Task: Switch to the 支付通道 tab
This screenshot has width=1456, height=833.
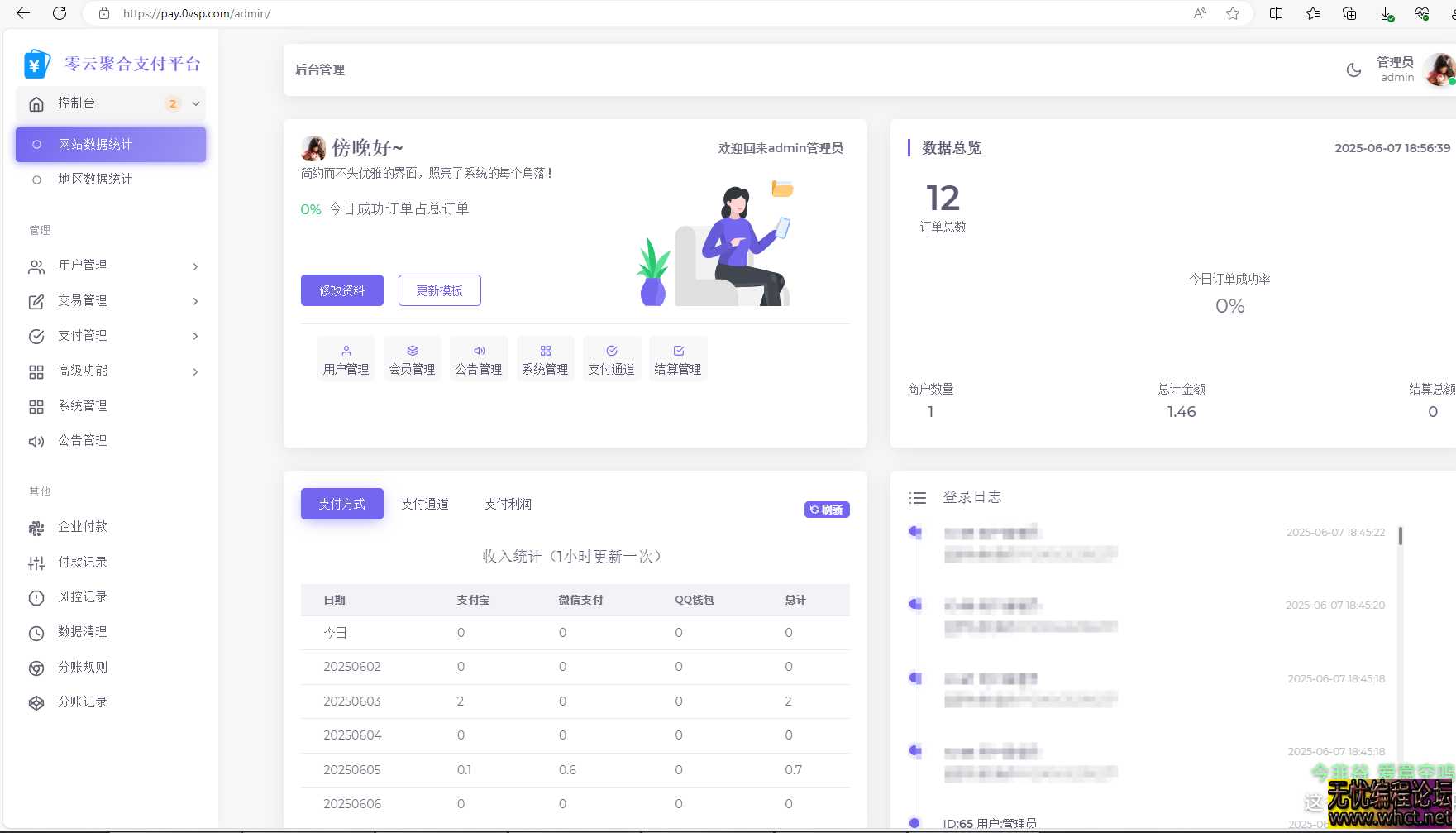Action: 424,503
